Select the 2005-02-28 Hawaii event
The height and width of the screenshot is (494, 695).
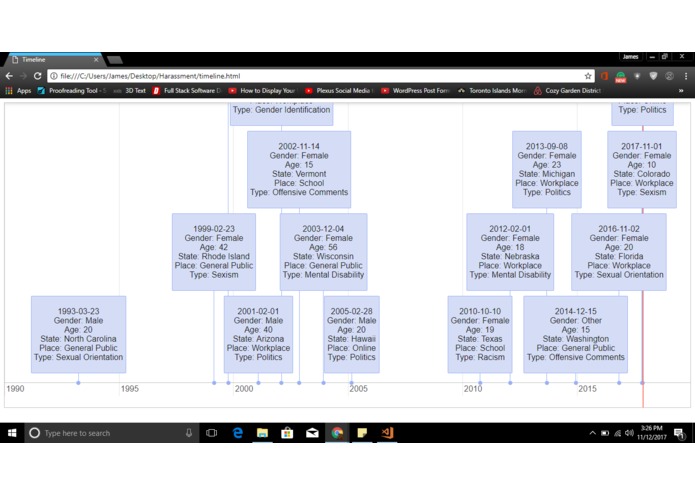pos(351,335)
